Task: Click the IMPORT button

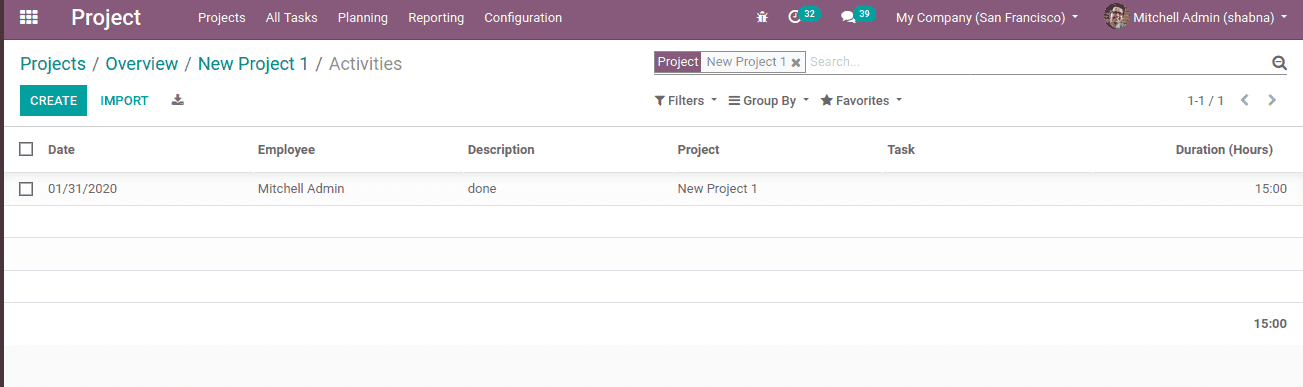Action: pos(125,101)
